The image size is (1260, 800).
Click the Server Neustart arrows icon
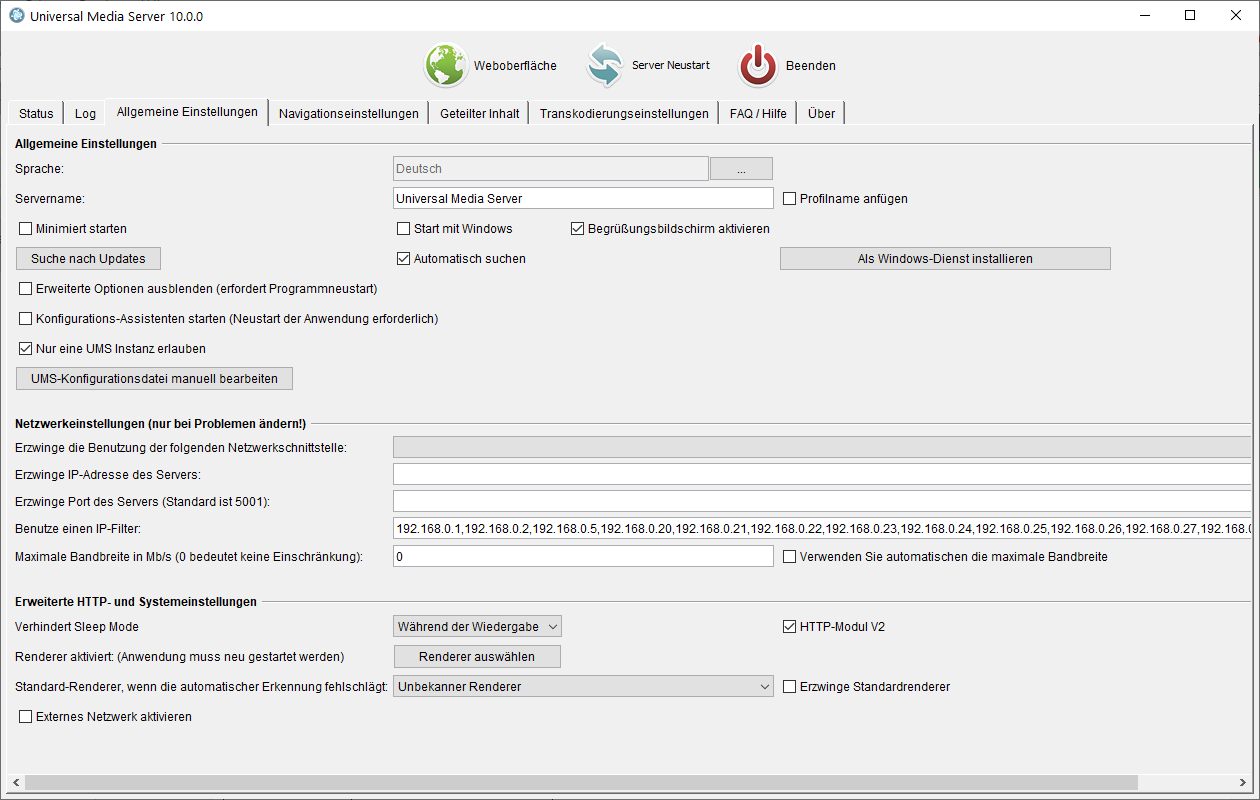pos(604,66)
